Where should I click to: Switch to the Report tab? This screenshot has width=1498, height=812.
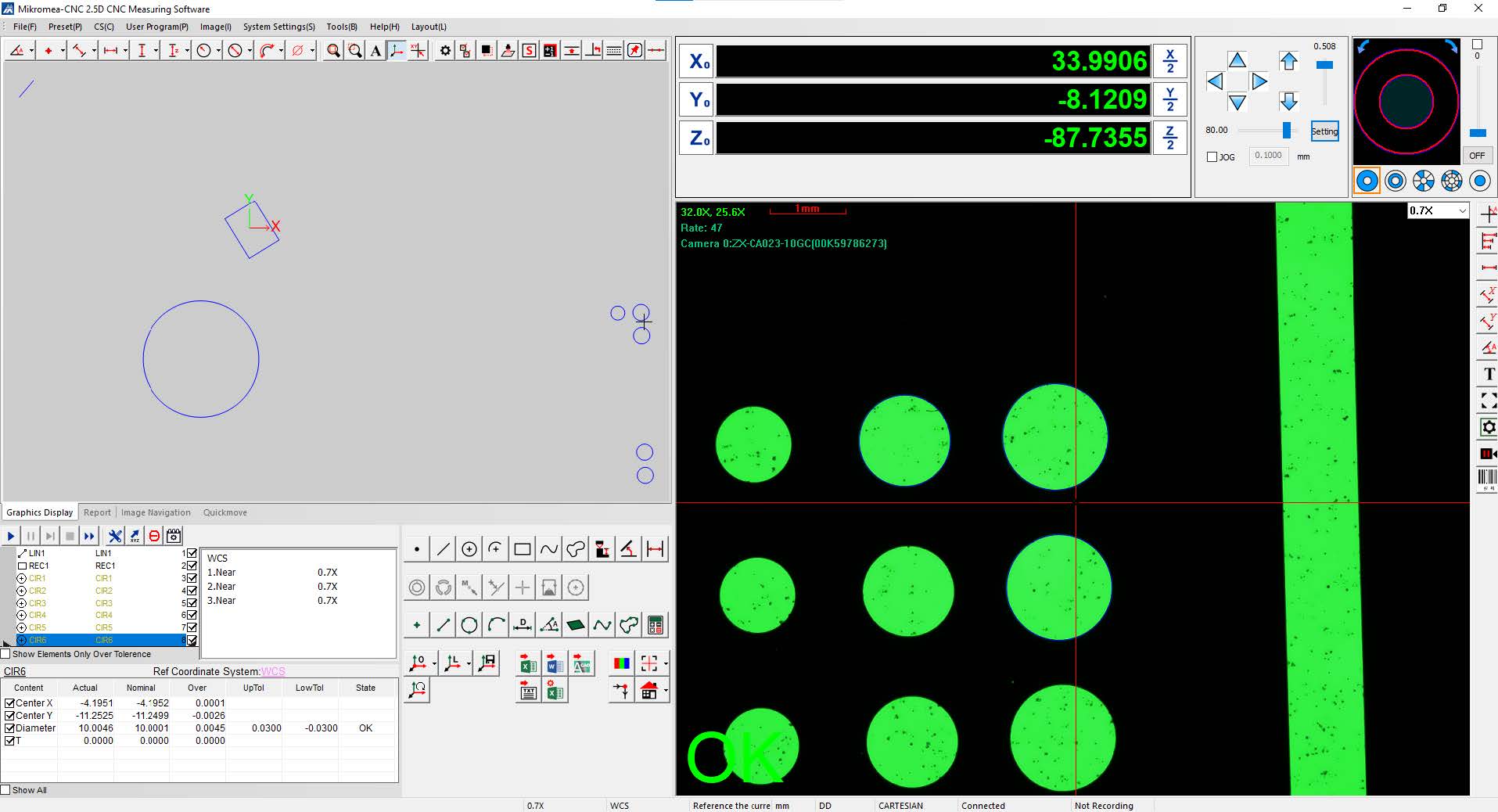pyautogui.click(x=97, y=512)
